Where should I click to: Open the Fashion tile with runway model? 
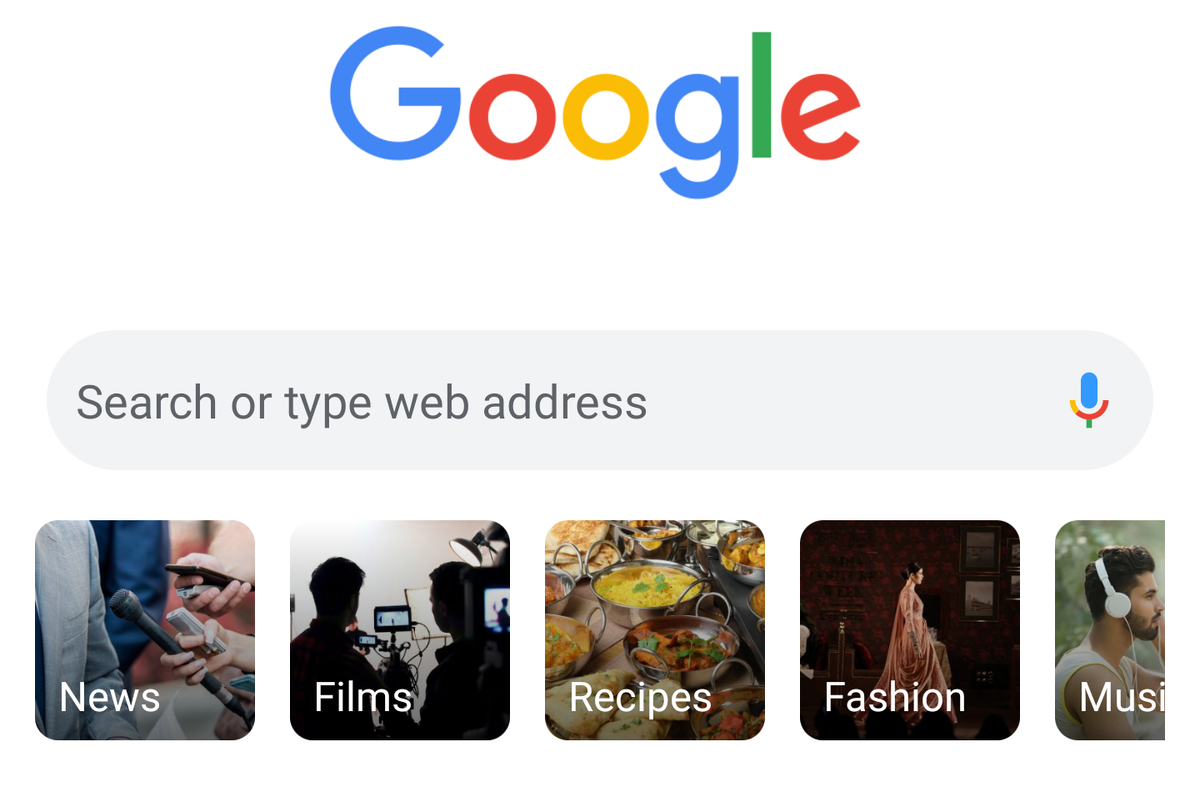910,630
